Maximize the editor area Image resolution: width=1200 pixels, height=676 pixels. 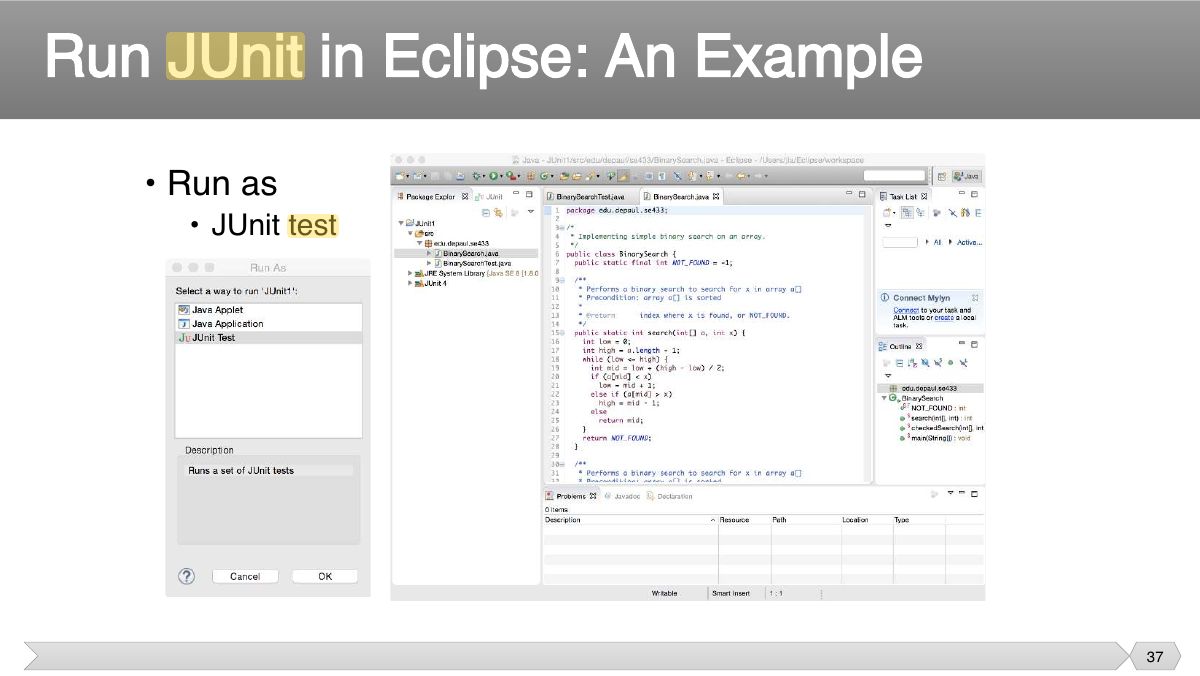pyautogui.click(x=862, y=195)
